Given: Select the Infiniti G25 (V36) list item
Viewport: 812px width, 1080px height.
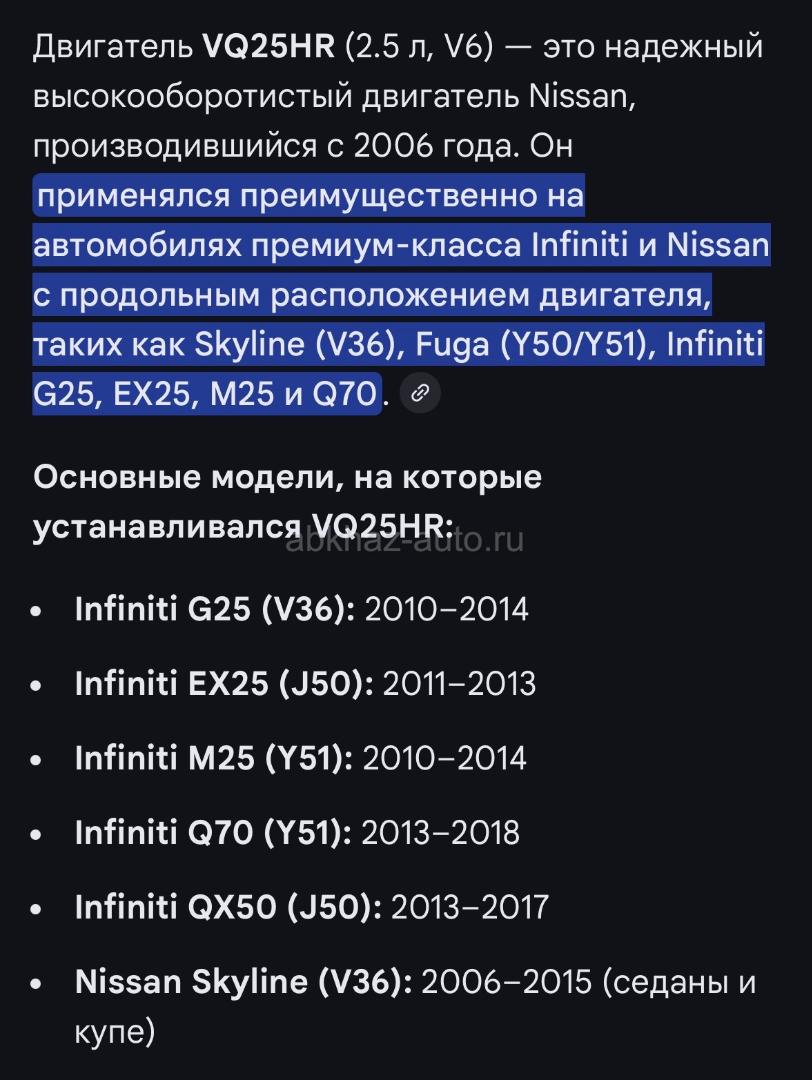Looking at the screenshot, I should pos(214,608).
